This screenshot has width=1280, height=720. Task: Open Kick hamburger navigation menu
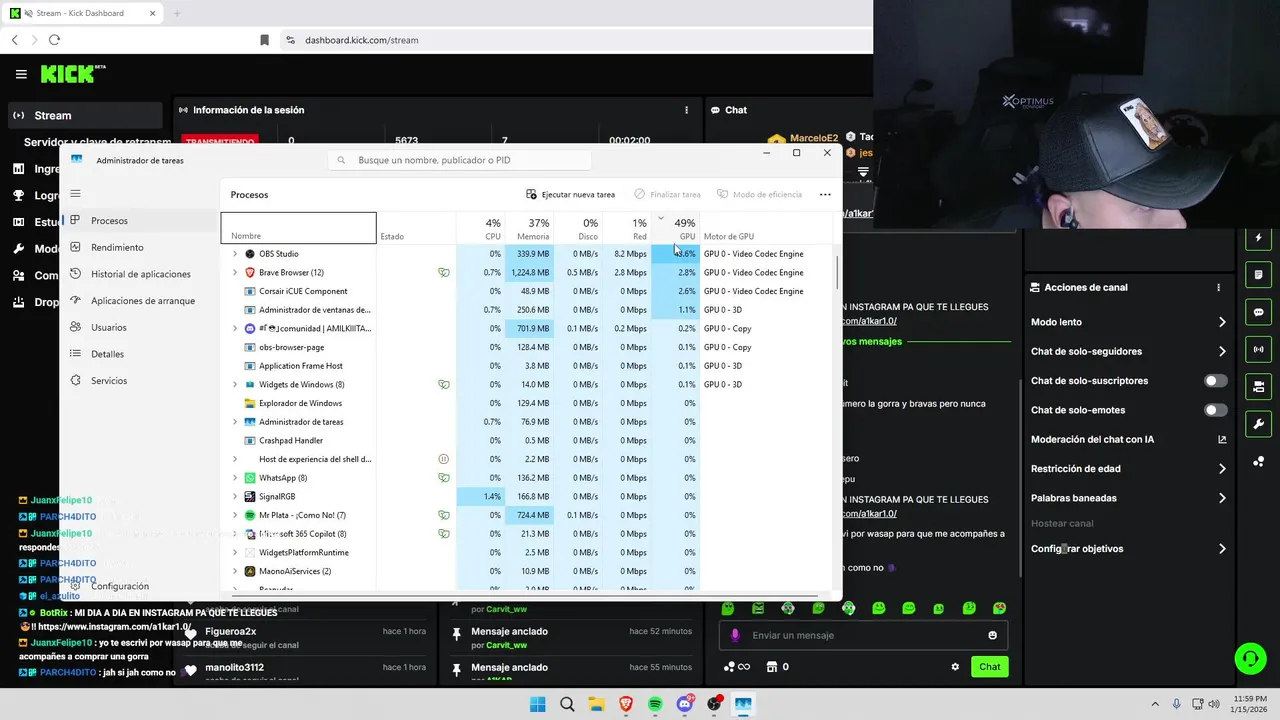[21, 74]
